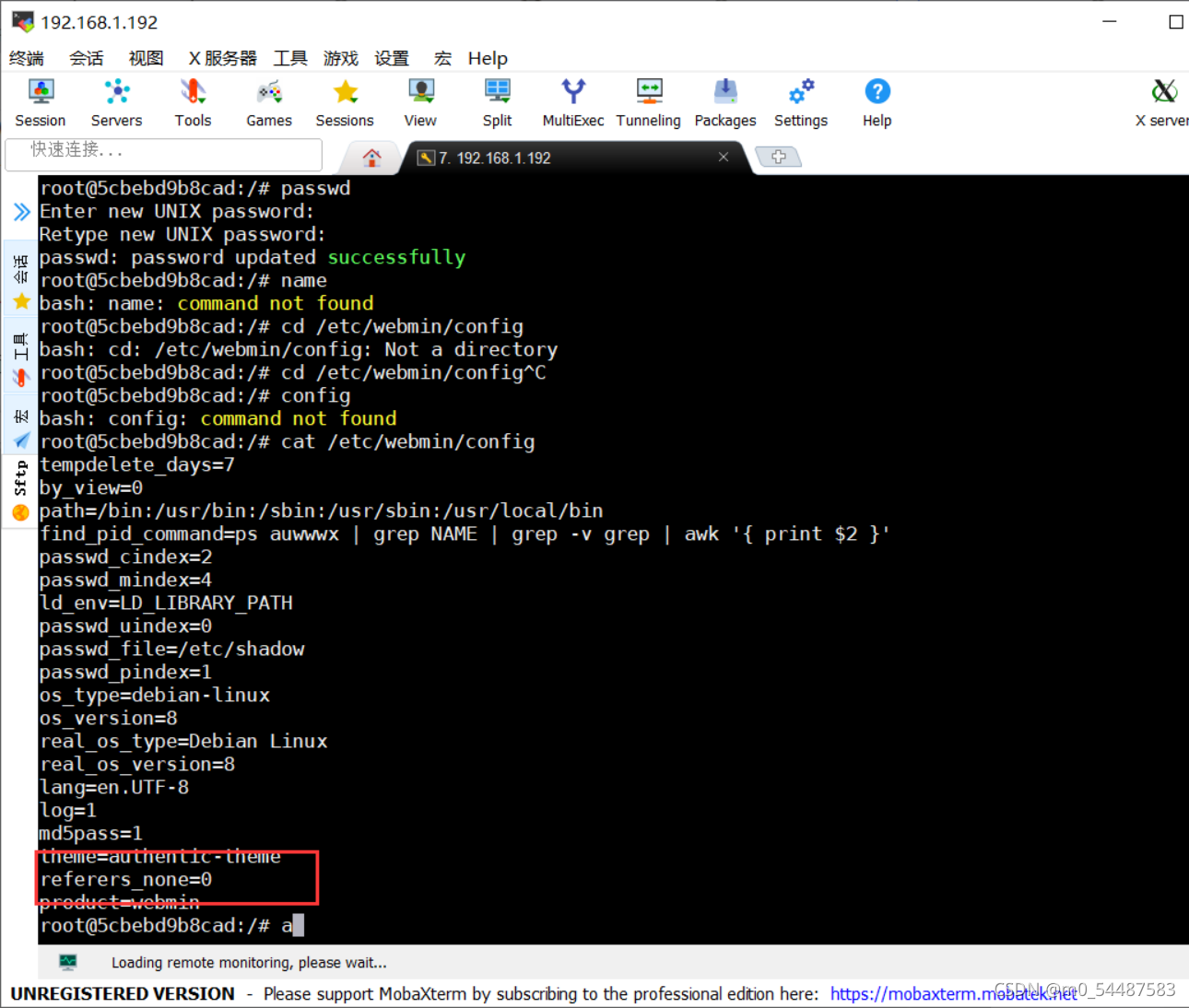Close the 192.168.1.192 session tab
Viewport: 1189px width, 1008px height.
pos(724,157)
